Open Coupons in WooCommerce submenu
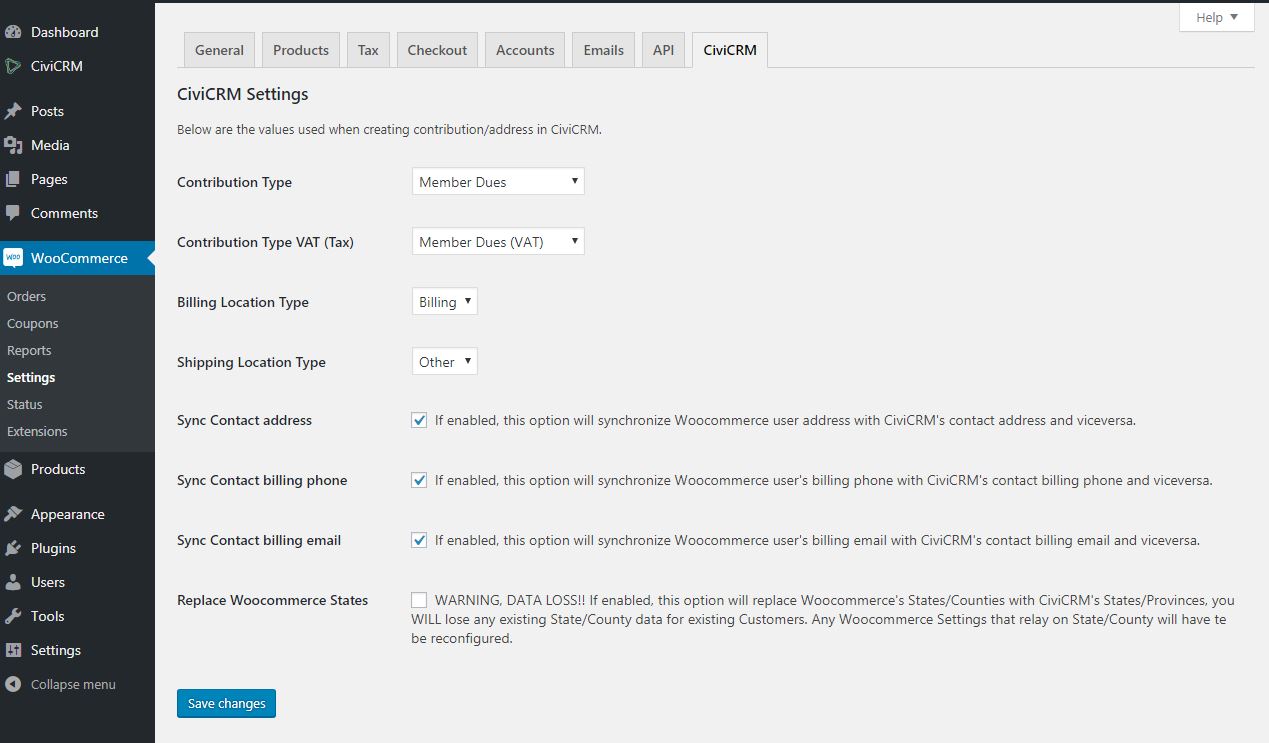Viewport: 1269px width, 743px height. [33, 323]
